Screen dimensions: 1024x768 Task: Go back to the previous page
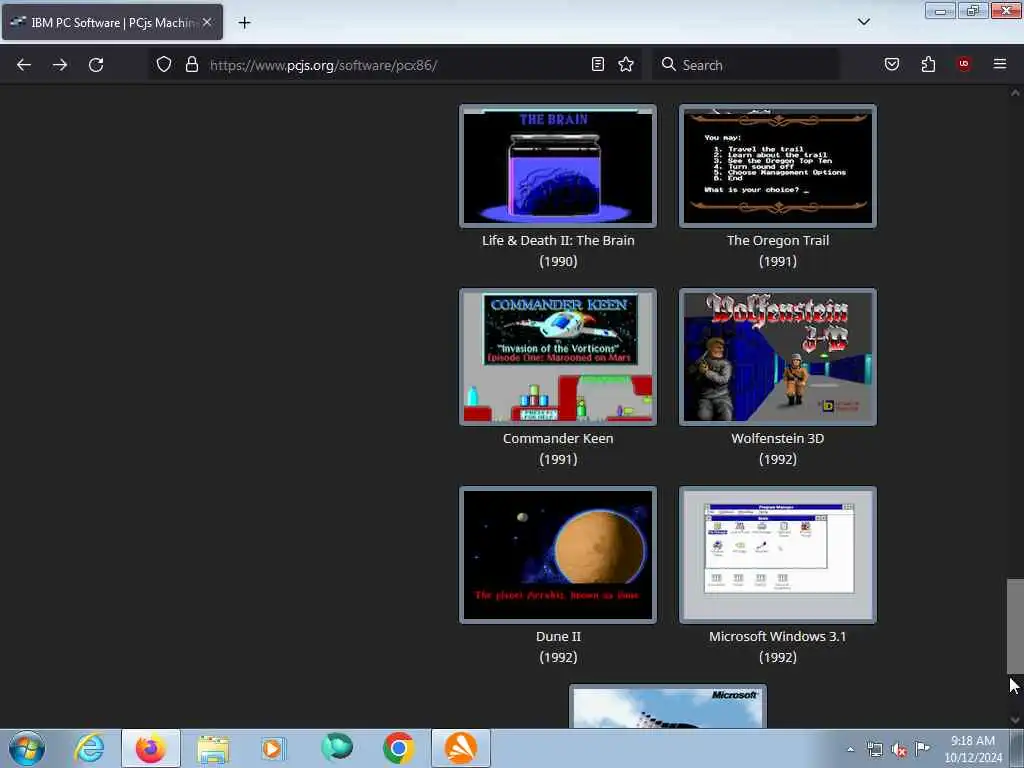(x=24, y=65)
